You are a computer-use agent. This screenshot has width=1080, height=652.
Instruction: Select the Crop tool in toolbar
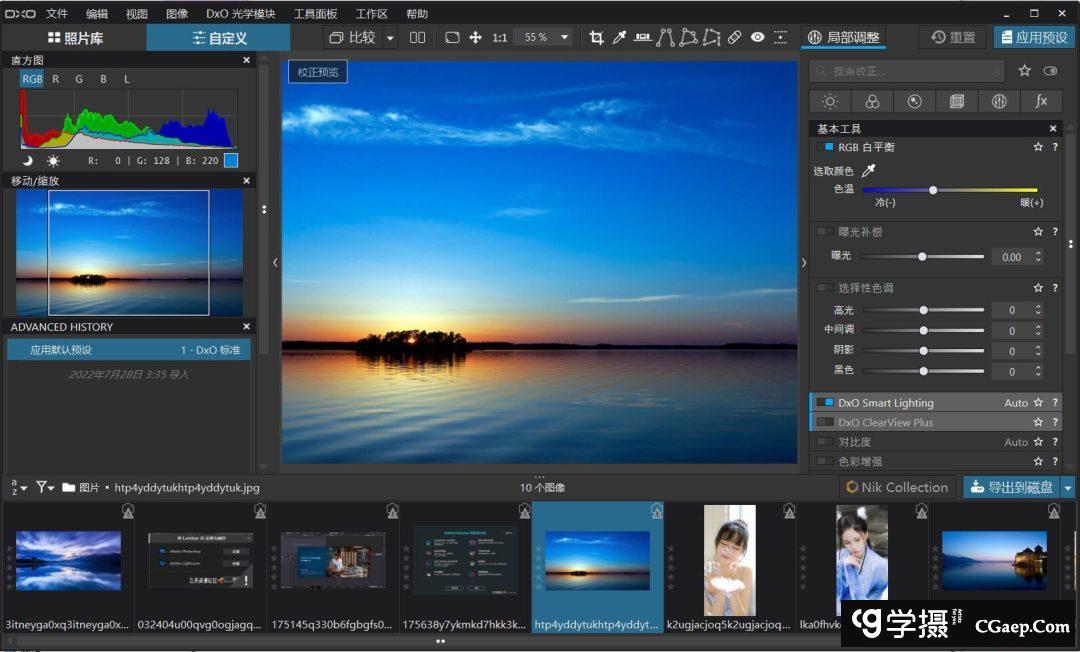[x=597, y=37]
